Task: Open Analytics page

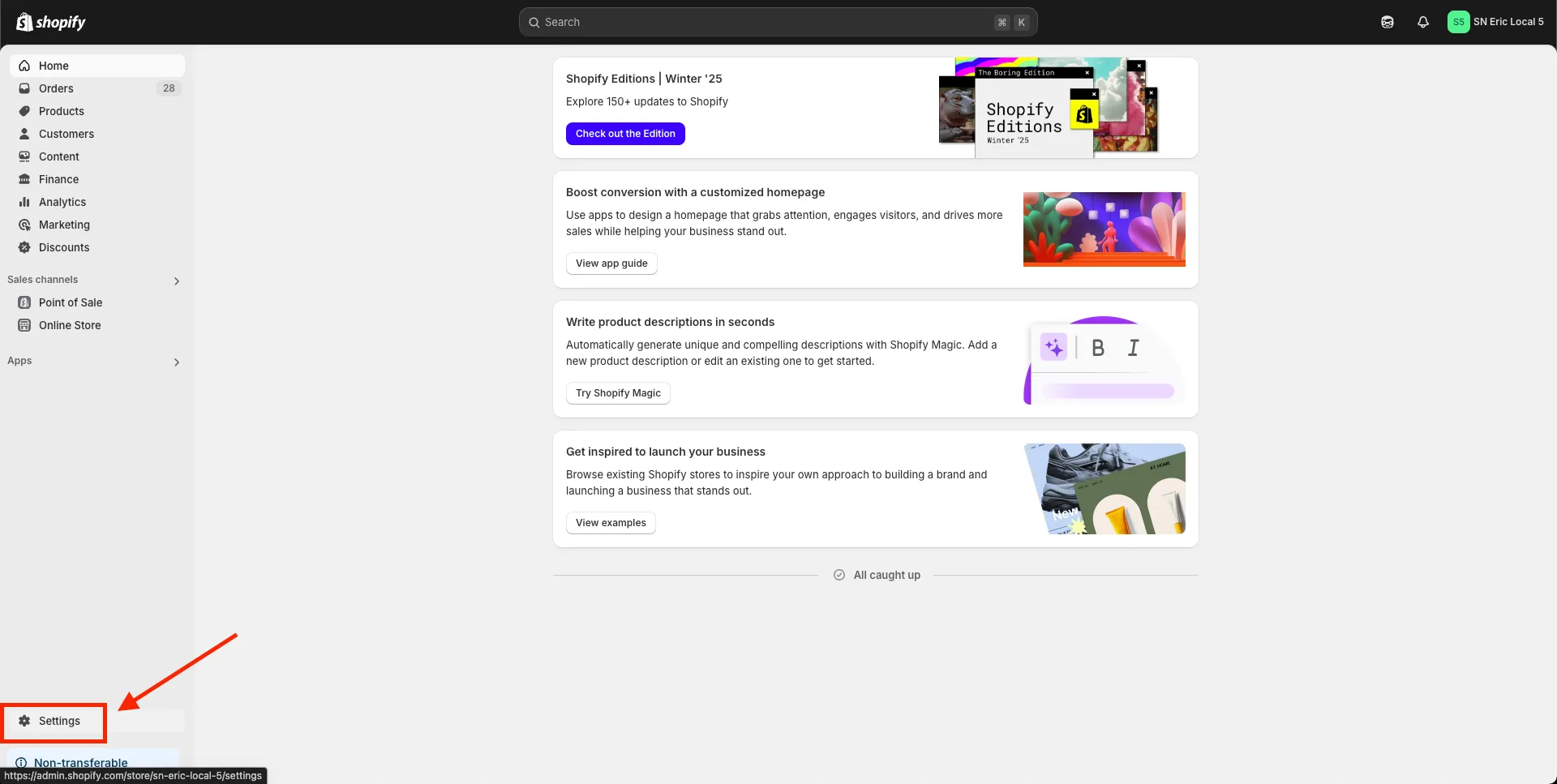Action: [97, 202]
